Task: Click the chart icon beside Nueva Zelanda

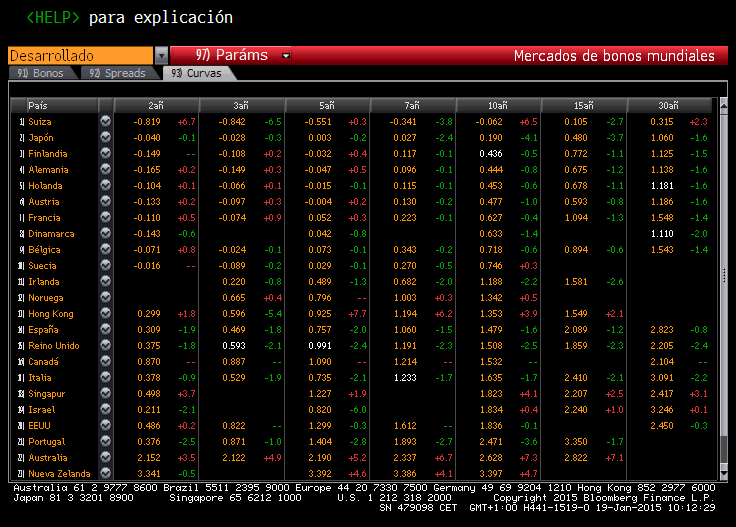Action: (106, 473)
